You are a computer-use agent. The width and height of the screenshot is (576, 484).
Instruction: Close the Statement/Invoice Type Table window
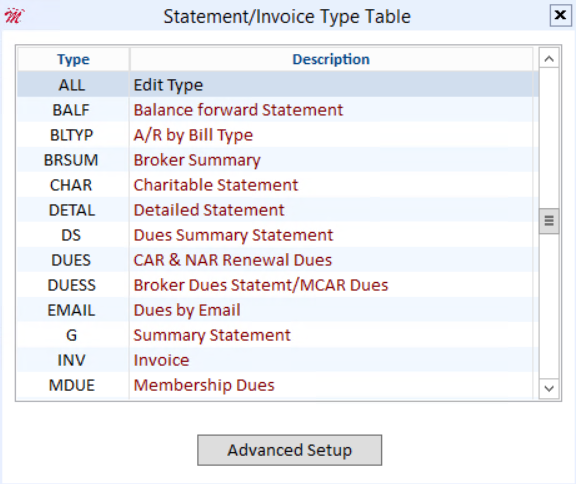coord(560,15)
